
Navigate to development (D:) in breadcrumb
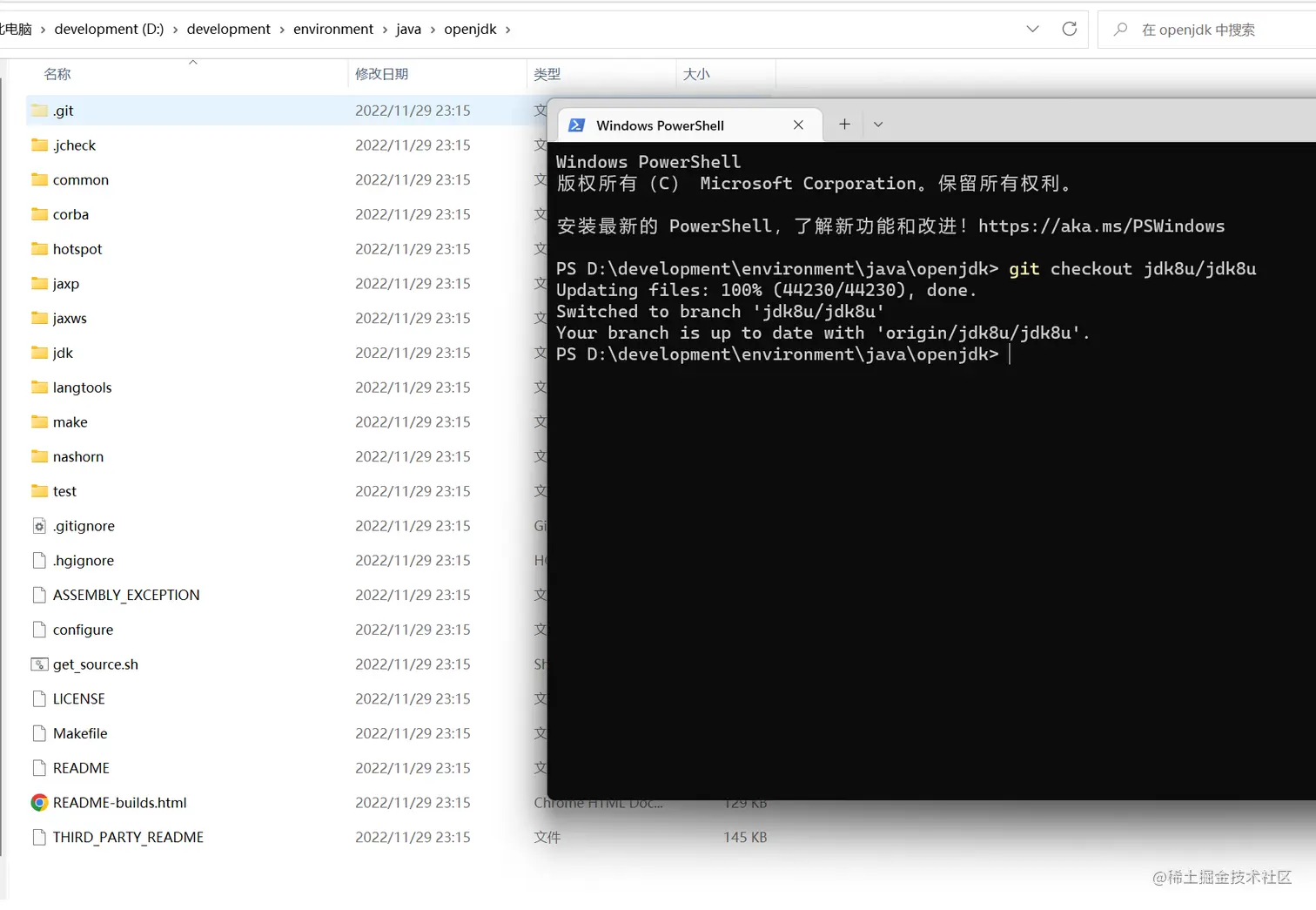(109, 30)
